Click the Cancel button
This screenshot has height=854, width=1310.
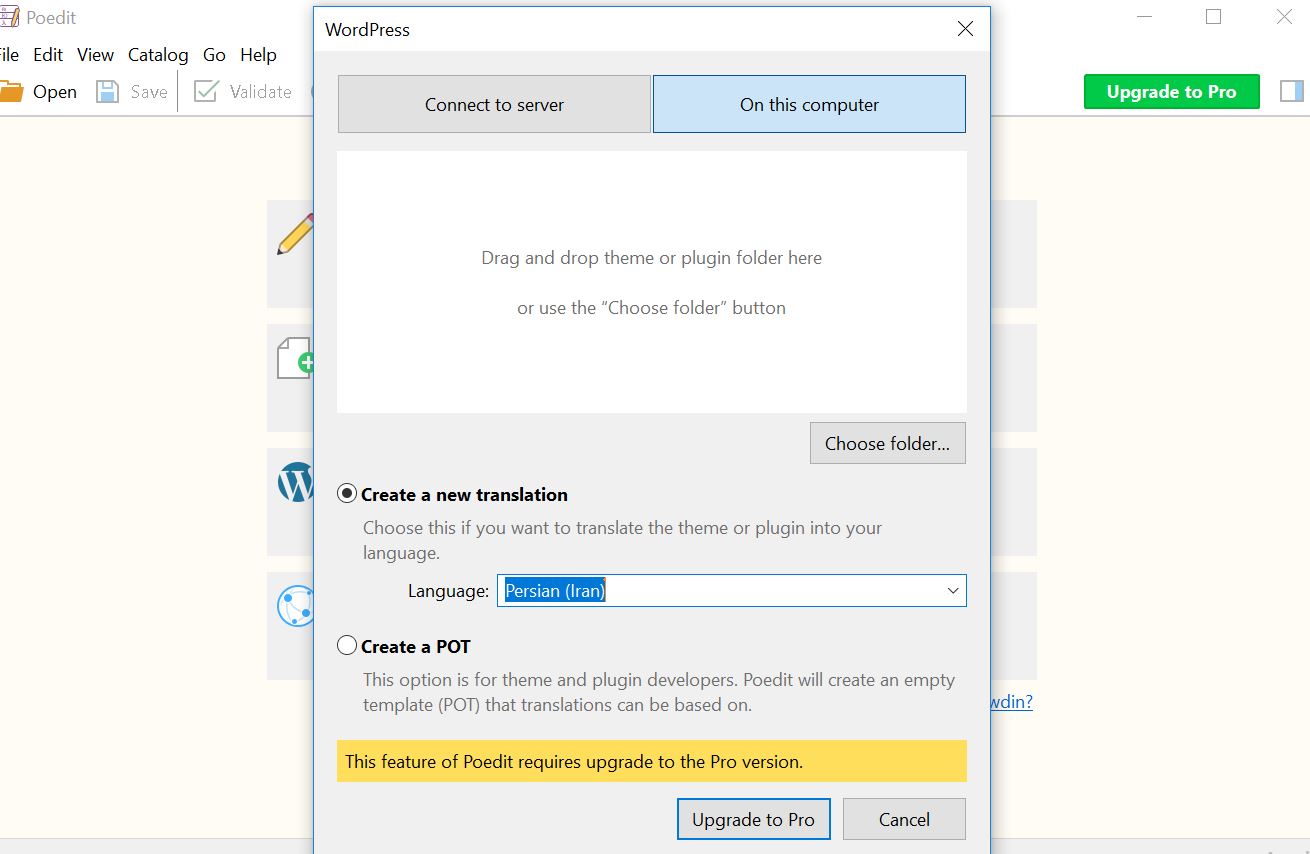pos(904,819)
